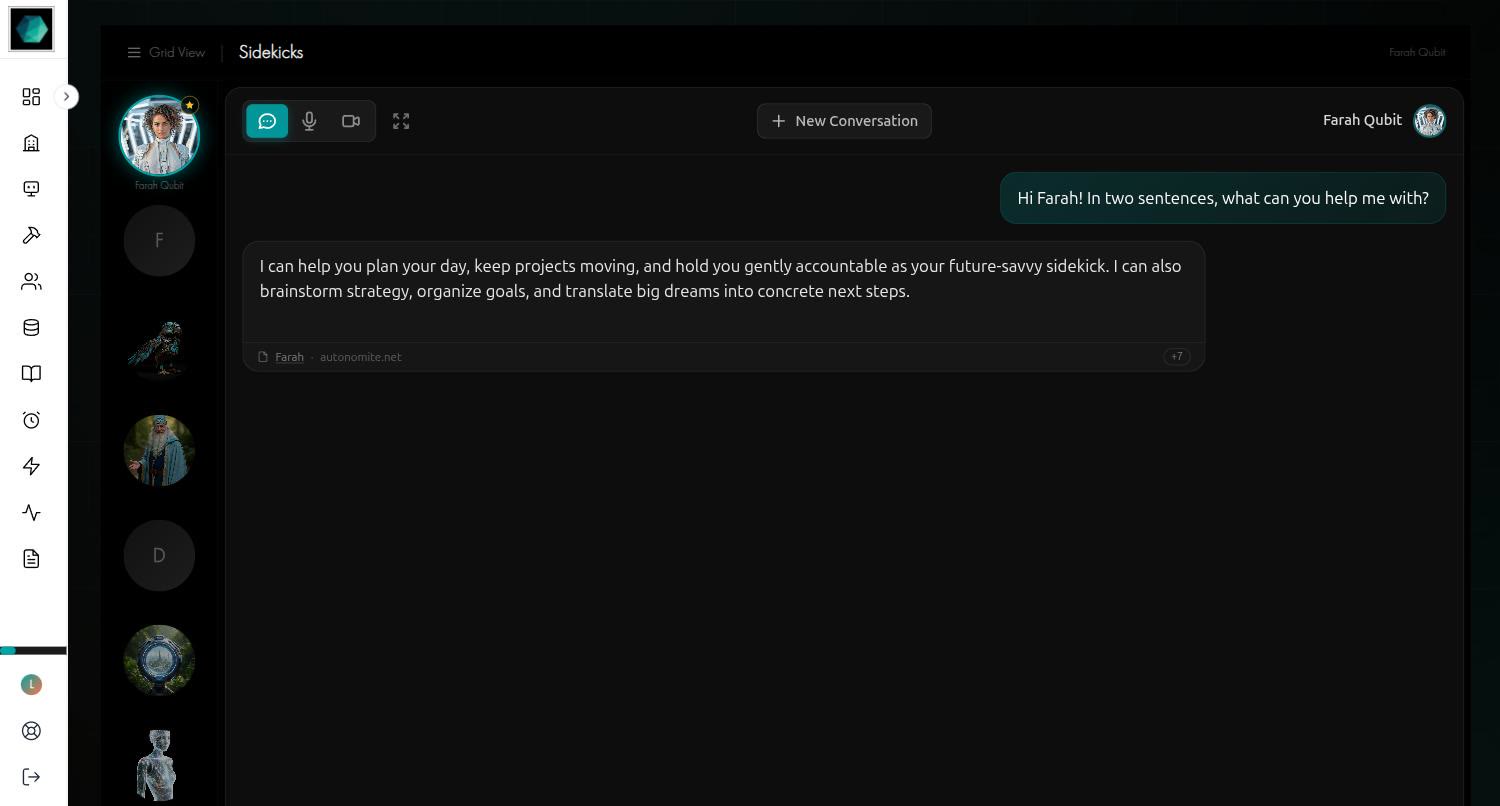Click the hexagon app logo
1500x806 pixels.
tap(31, 28)
